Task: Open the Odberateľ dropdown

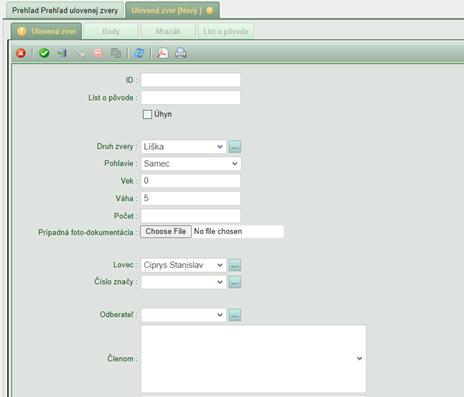Action: point(183,315)
